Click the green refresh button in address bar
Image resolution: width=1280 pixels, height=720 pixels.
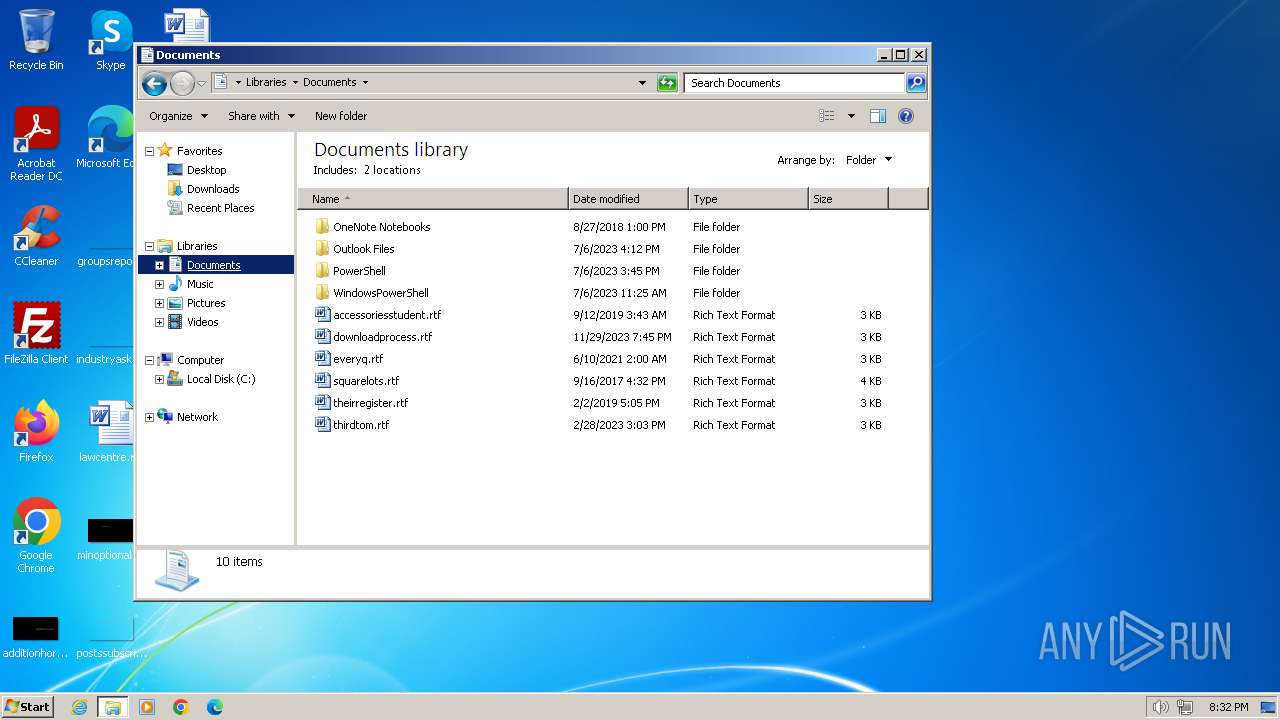[667, 83]
